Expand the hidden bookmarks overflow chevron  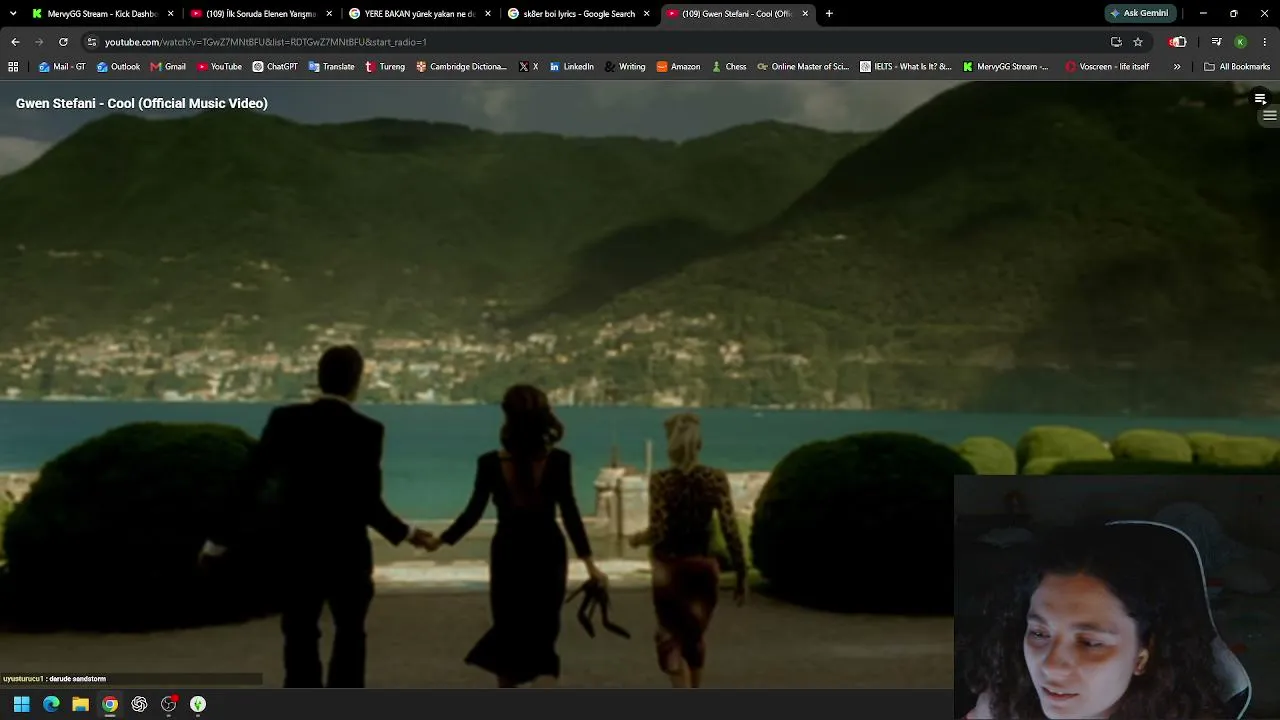click(x=1177, y=67)
